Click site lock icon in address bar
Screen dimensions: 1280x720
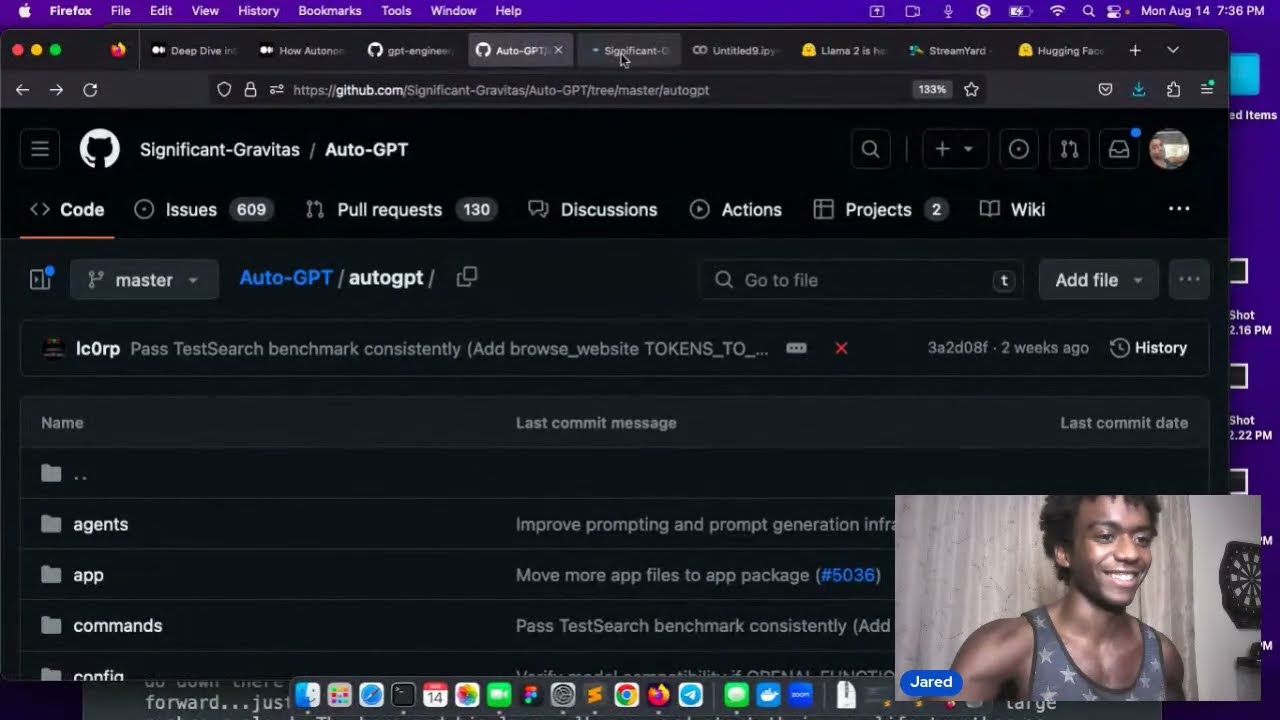(x=250, y=89)
